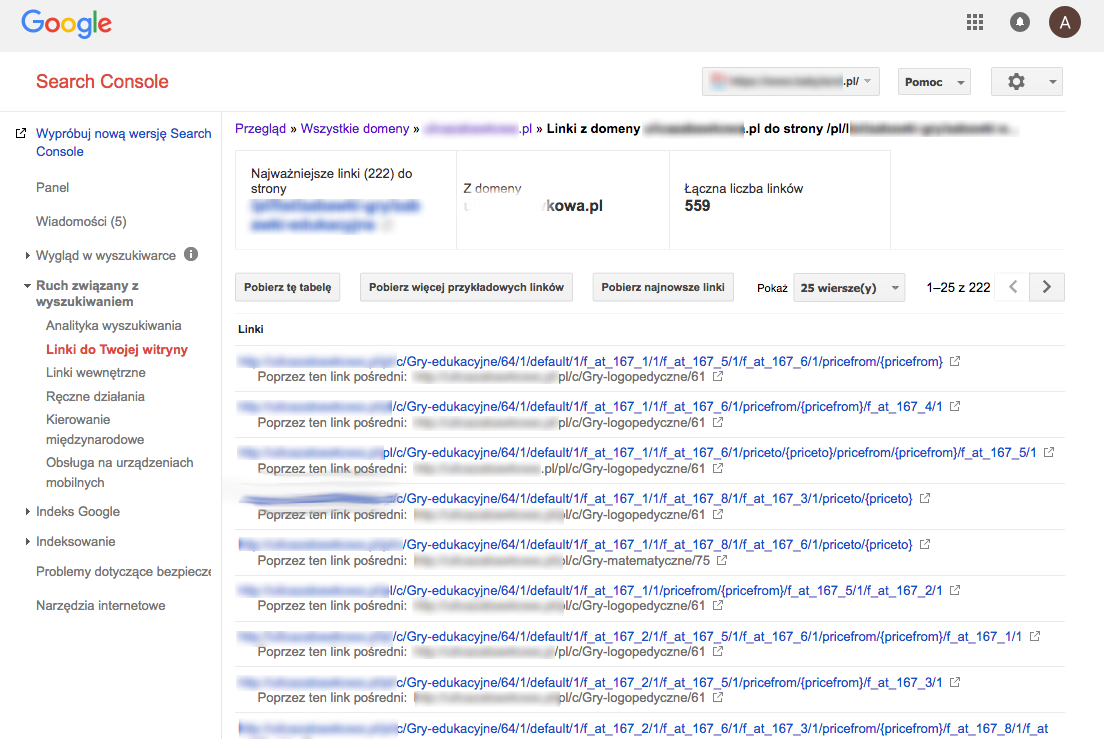
Task: Select Linki do Twojej witryny item
Action: 117,349
